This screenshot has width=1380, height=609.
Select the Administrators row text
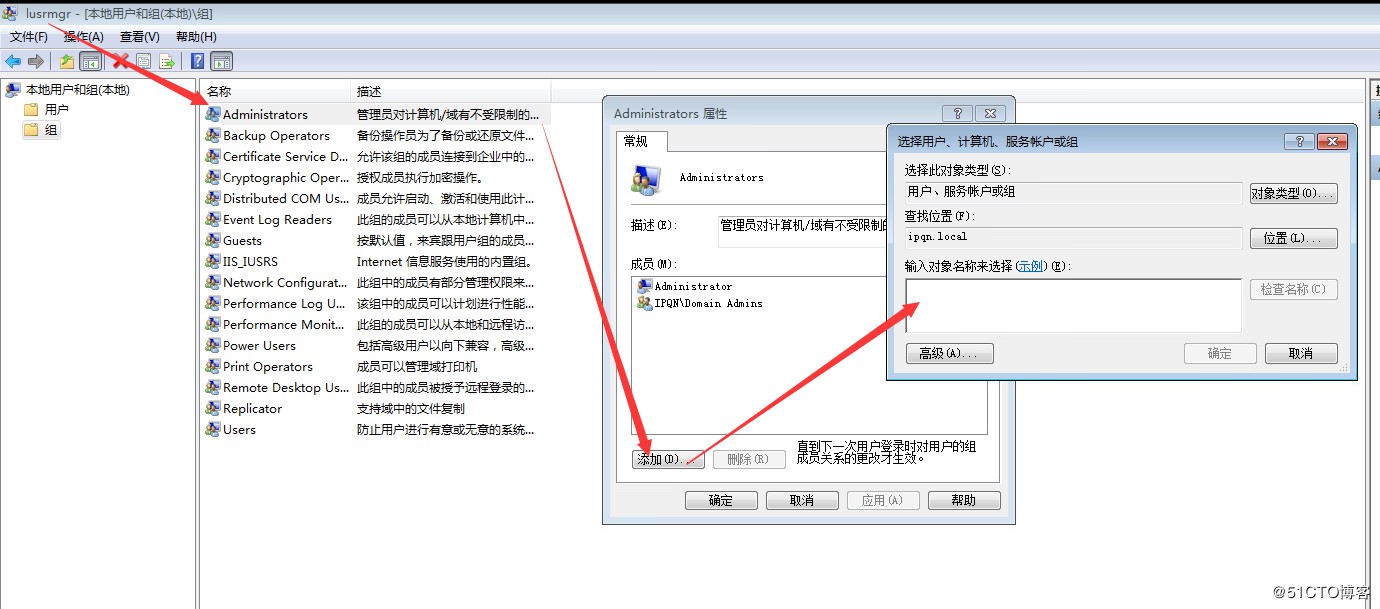(x=265, y=114)
